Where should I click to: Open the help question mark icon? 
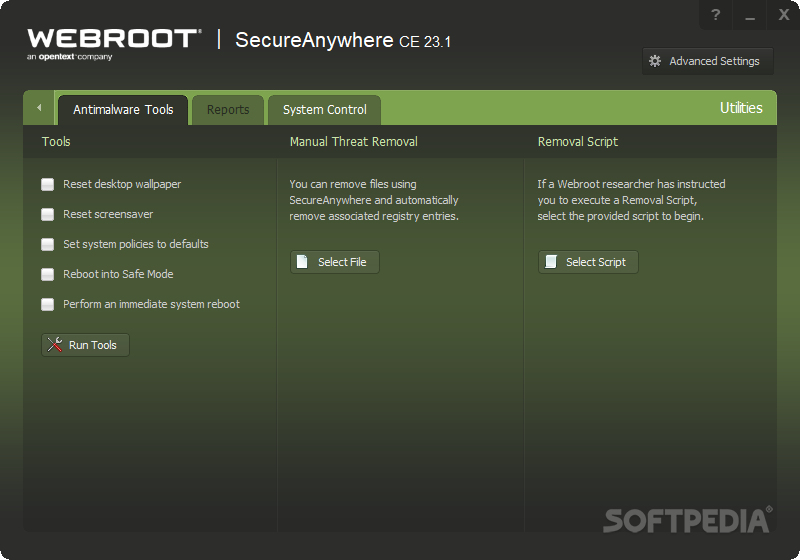[x=715, y=15]
